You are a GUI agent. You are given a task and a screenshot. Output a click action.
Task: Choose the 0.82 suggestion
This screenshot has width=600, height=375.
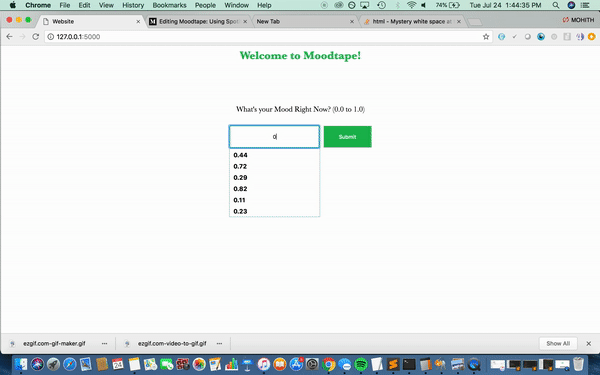[x=274, y=189]
